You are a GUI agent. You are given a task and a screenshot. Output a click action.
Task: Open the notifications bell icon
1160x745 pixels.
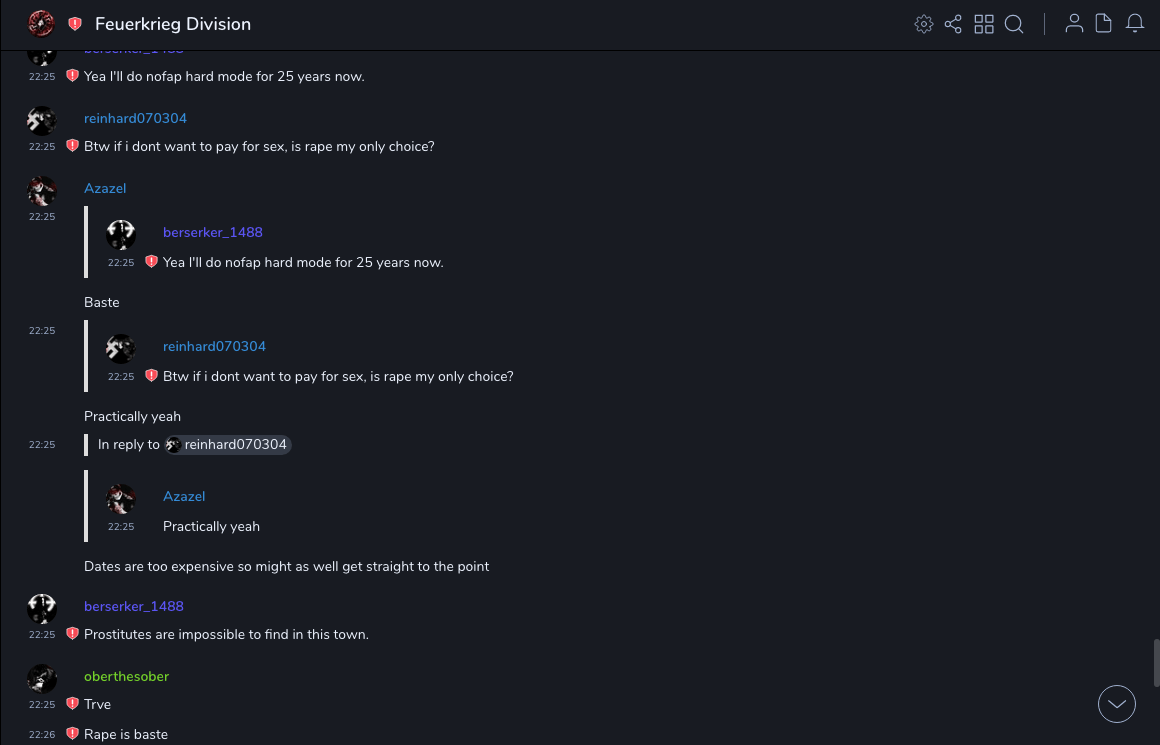1135,24
